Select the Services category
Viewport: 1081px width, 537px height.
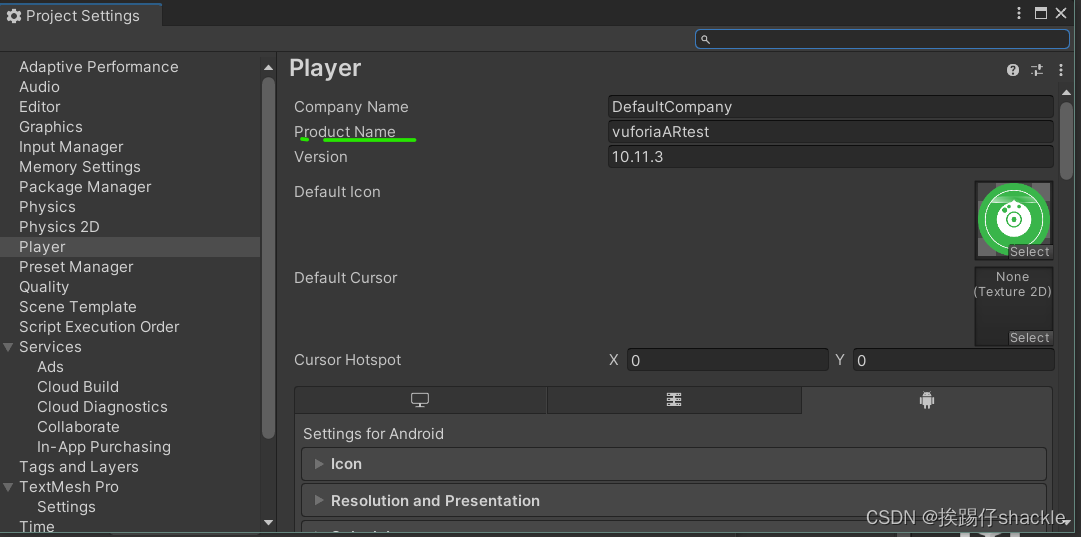[50, 347]
